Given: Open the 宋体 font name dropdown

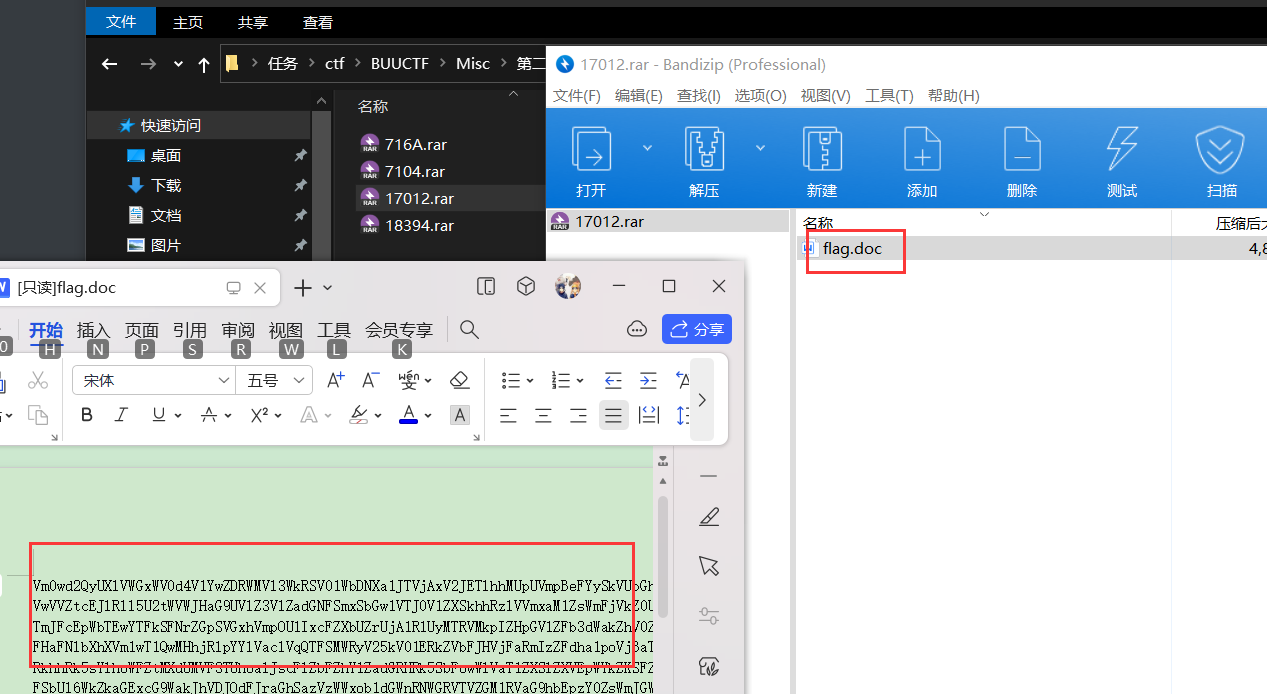Looking at the screenshot, I should (225, 381).
